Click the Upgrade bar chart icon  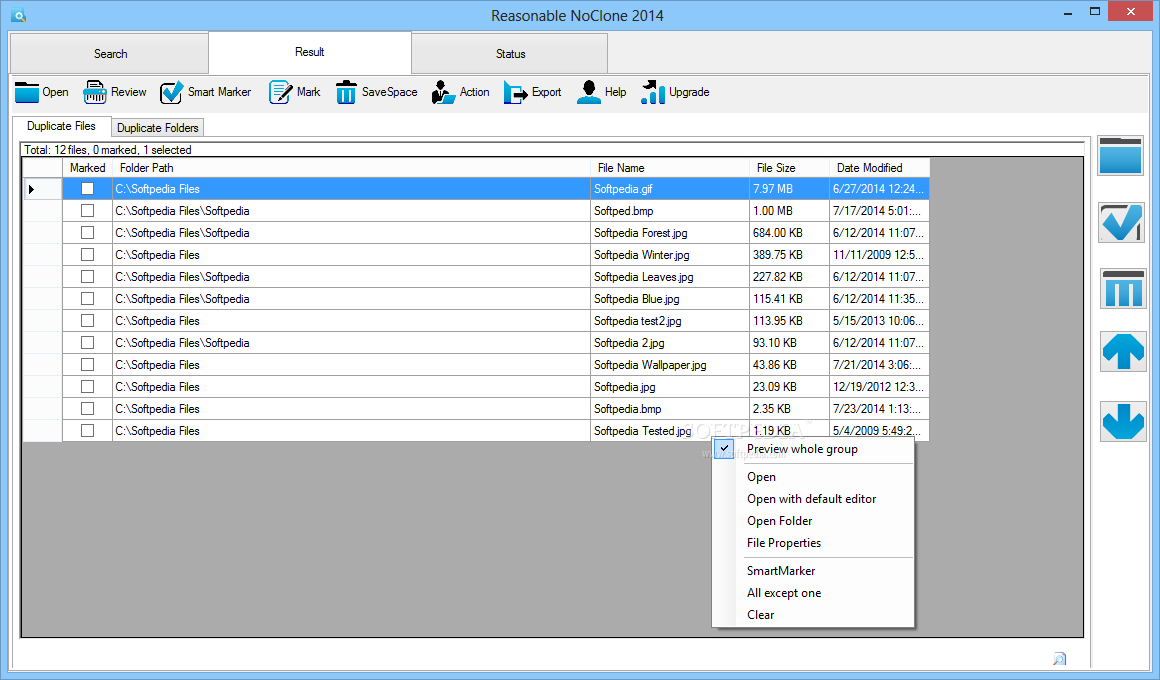pos(652,92)
